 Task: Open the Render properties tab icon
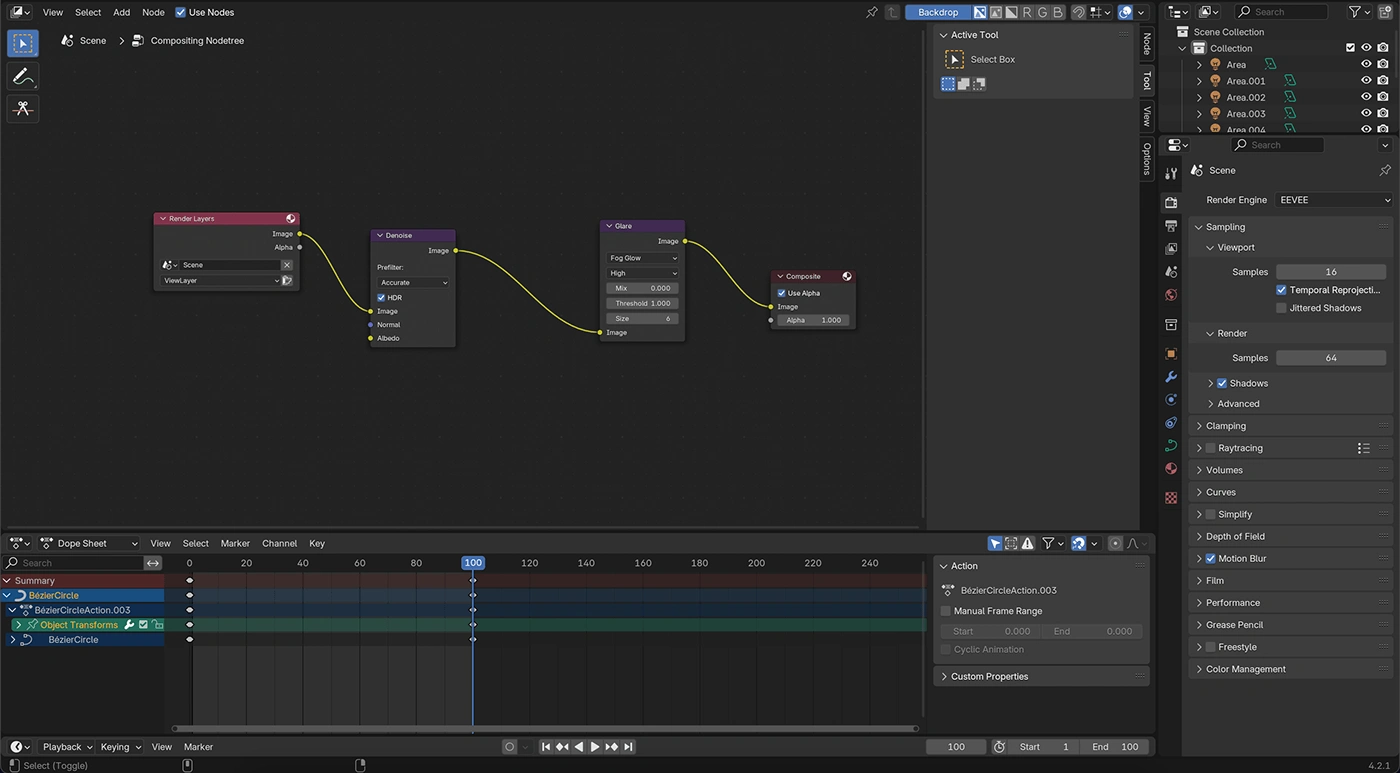tap(1171, 203)
